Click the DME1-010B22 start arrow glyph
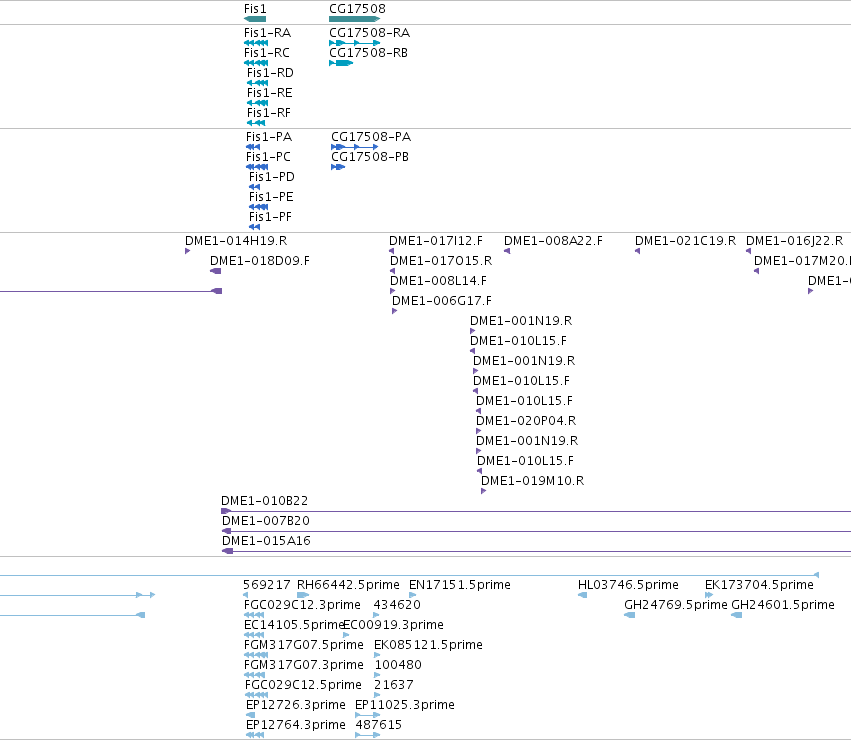Viewport: 851px width, 740px height. (226, 511)
